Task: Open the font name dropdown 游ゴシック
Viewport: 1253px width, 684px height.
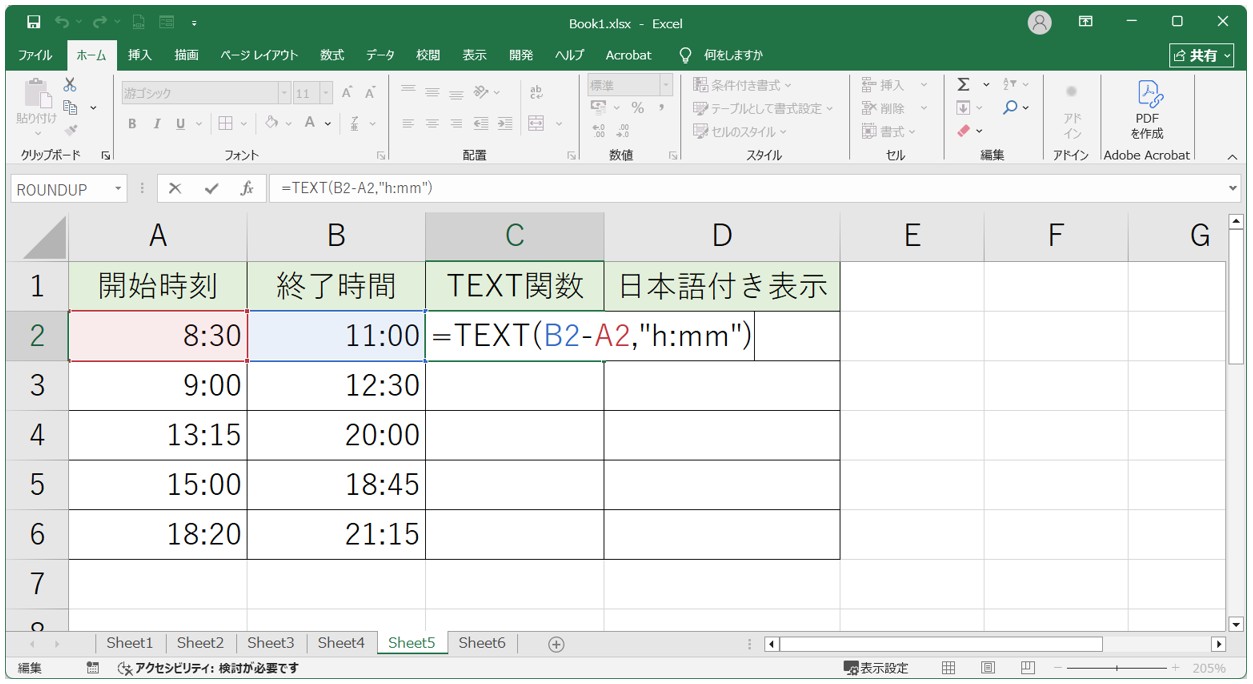Action: [283, 93]
